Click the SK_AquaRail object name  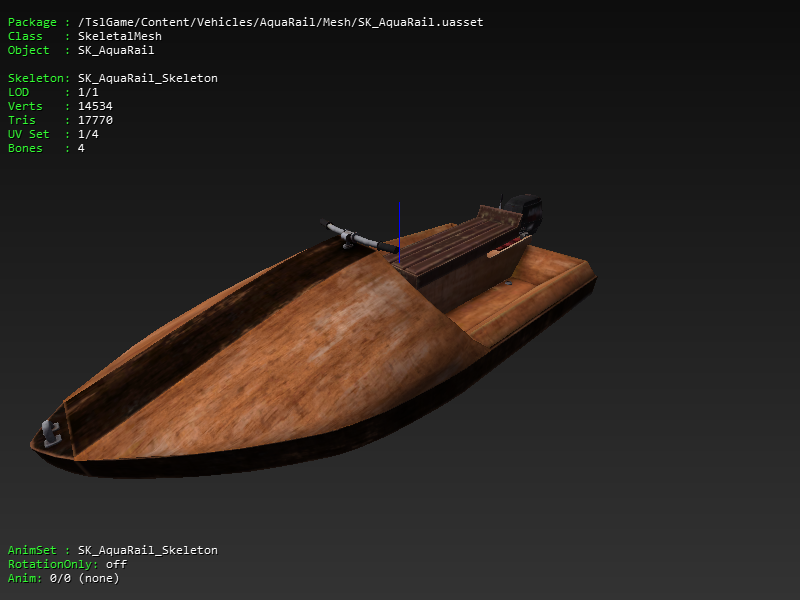click(120, 50)
